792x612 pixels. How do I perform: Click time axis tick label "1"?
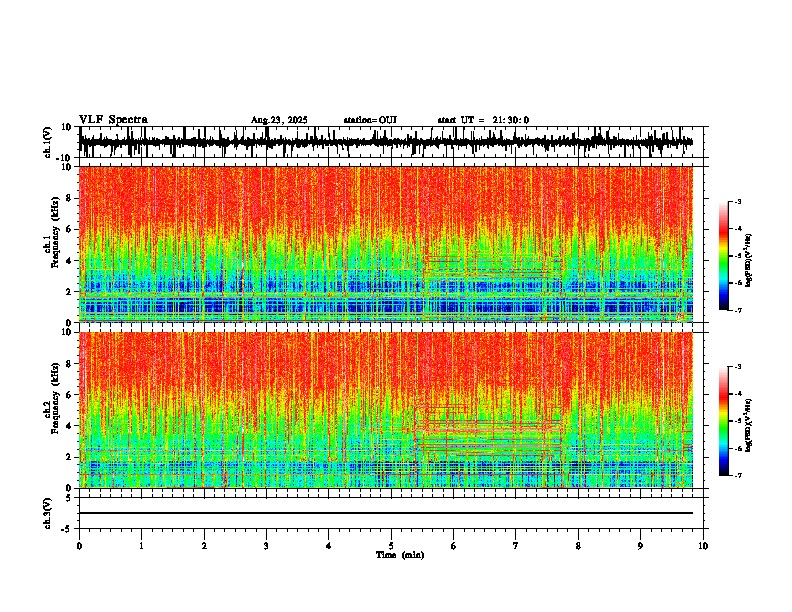click(x=141, y=546)
